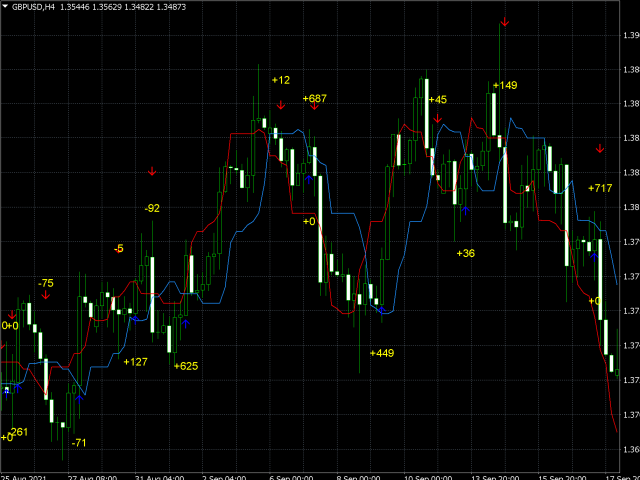640x480 pixels.
Task: Click the topmost 1.39 price scale label
Action: point(630,36)
